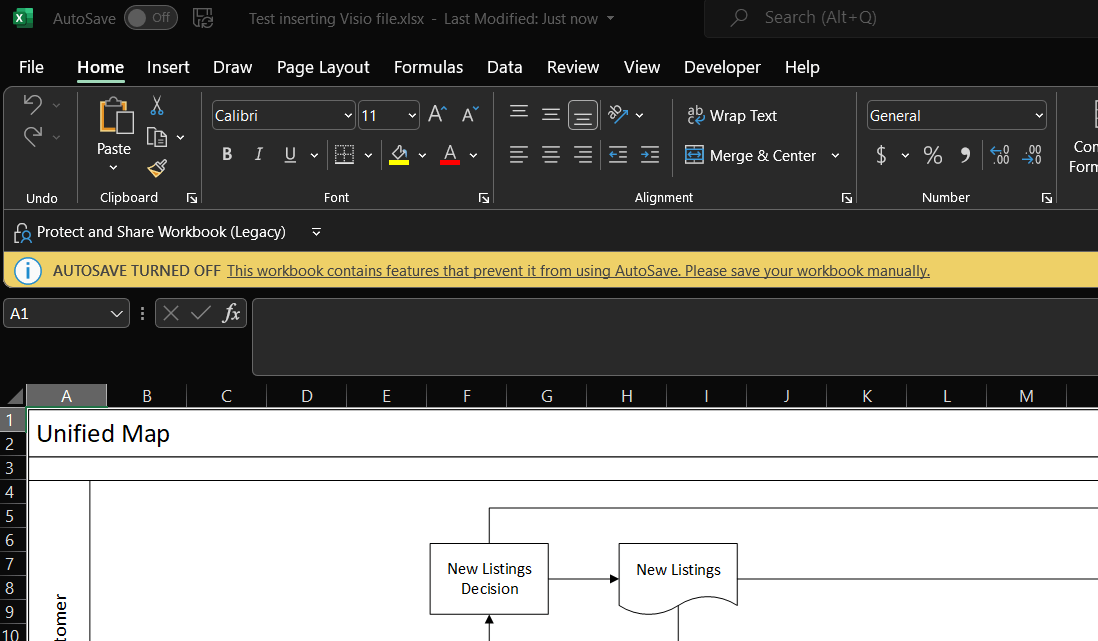
Task: Turn on the AutoSave switch
Action: [151, 18]
